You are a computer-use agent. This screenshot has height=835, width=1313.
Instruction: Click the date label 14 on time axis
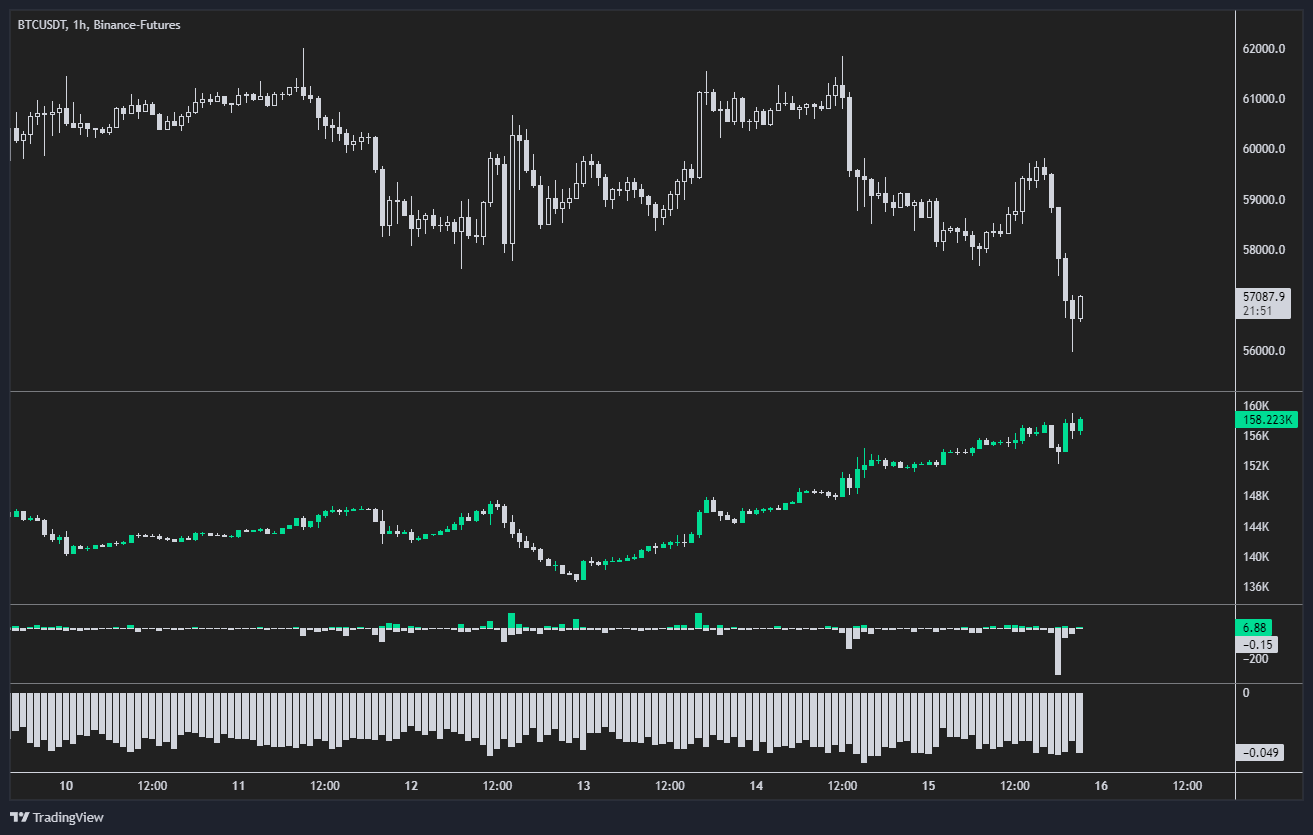756,786
